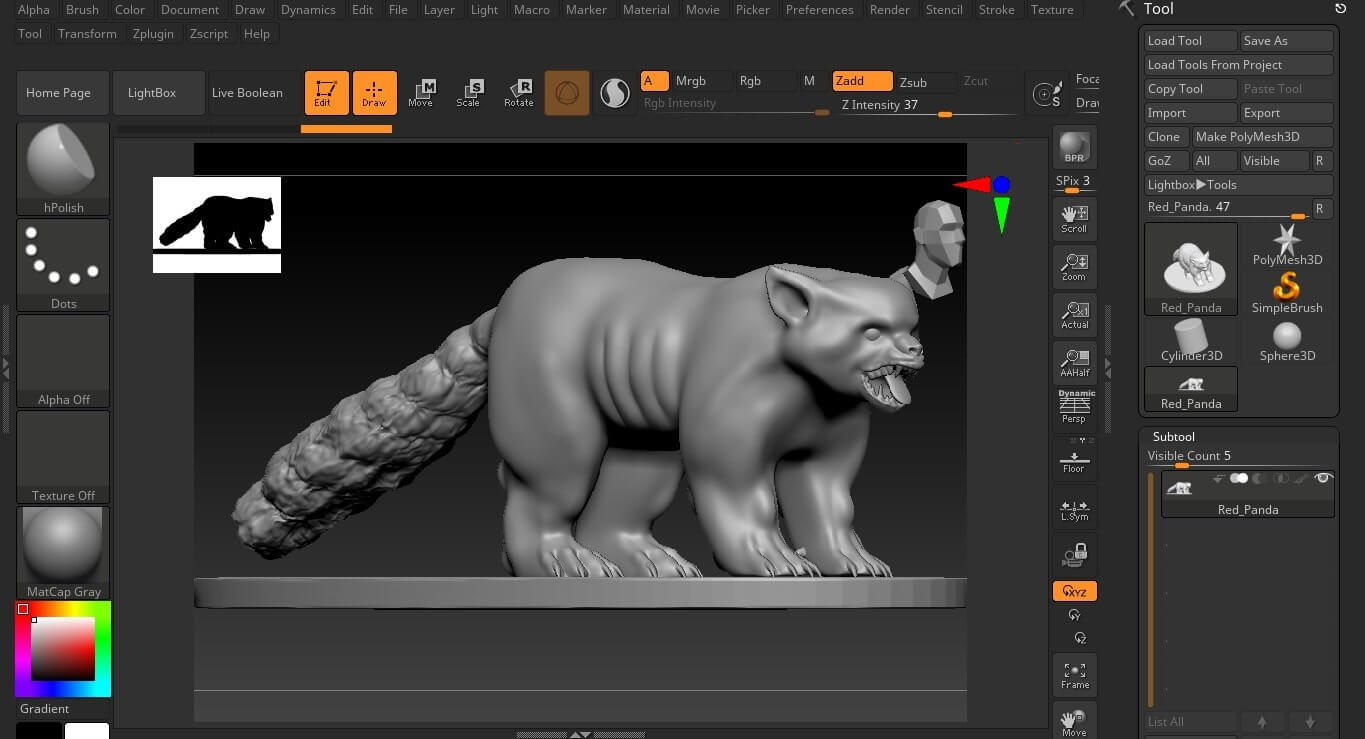This screenshot has height=739, width=1365.
Task: Select the Rotate transform tool
Action: coord(518,93)
